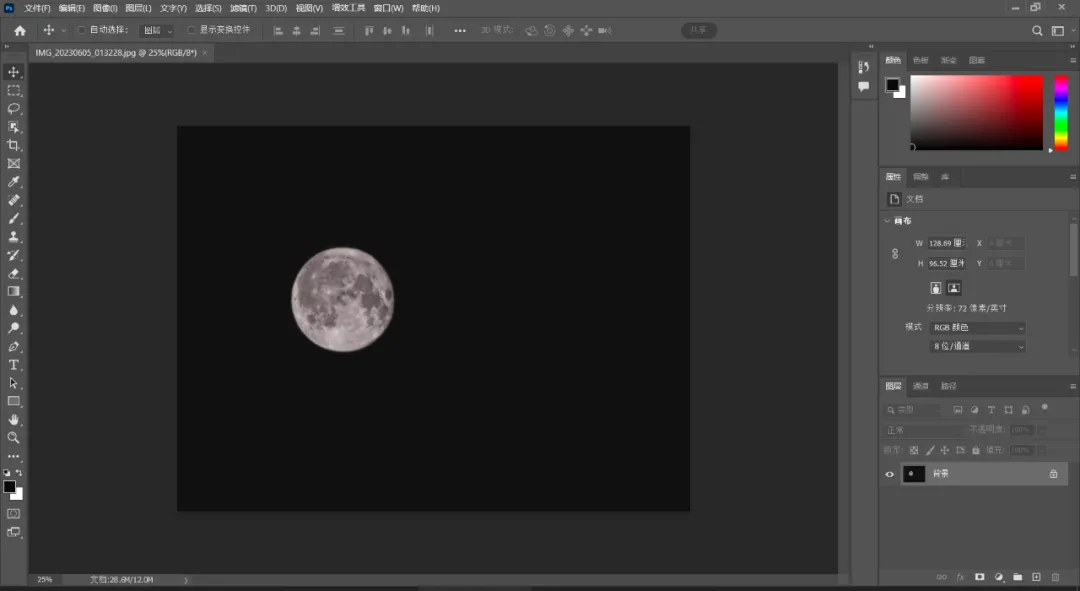Select the Healing Brush tool
Image resolution: width=1080 pixels, height=591 pixels.
pos(14,200)
